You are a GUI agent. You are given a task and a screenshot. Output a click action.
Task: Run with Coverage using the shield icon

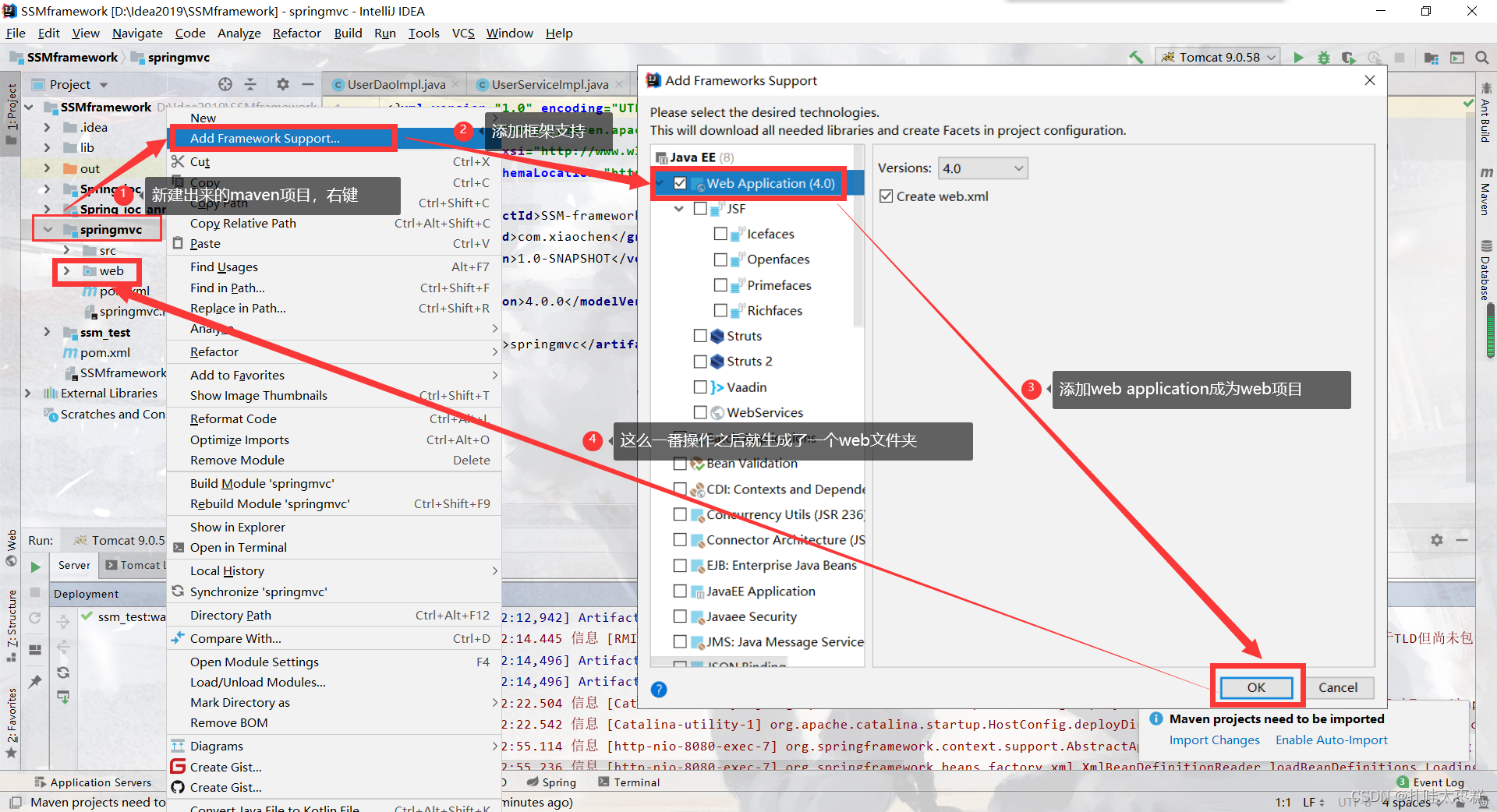(x=1348, y=57)
